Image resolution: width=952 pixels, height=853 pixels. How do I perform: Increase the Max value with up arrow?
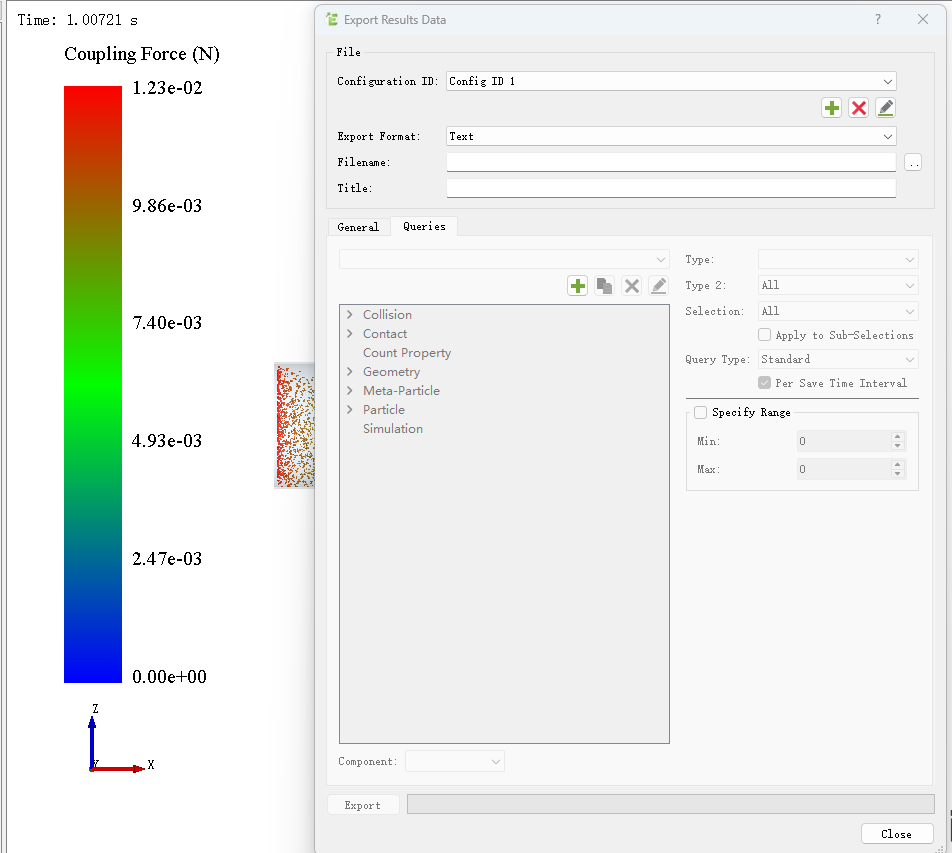tap(898, 464)
